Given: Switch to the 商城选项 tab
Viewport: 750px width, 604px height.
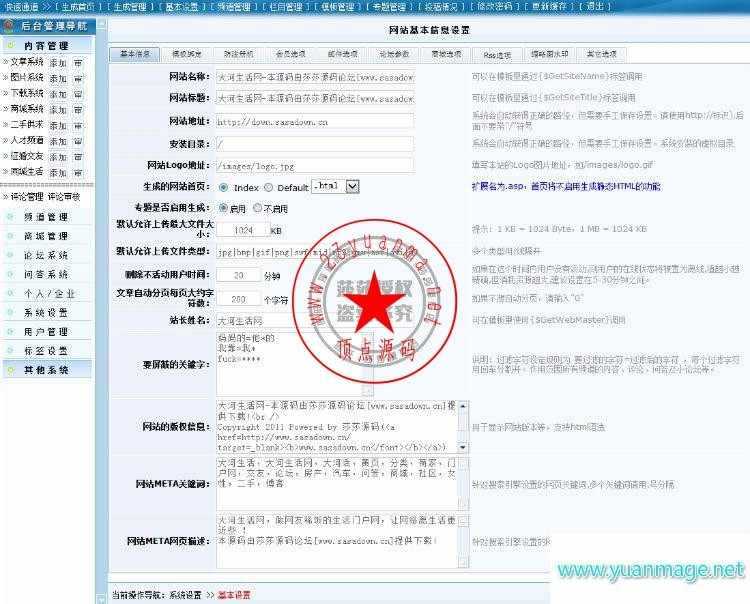Looking at the screenshot, I should (446, 55).
